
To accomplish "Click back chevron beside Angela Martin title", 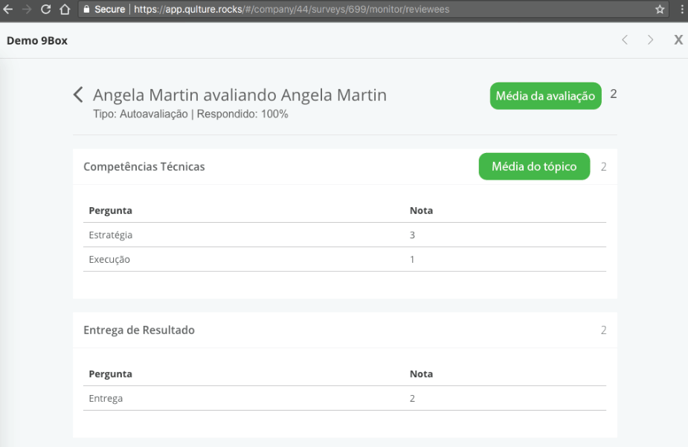I will coord(78,95).
